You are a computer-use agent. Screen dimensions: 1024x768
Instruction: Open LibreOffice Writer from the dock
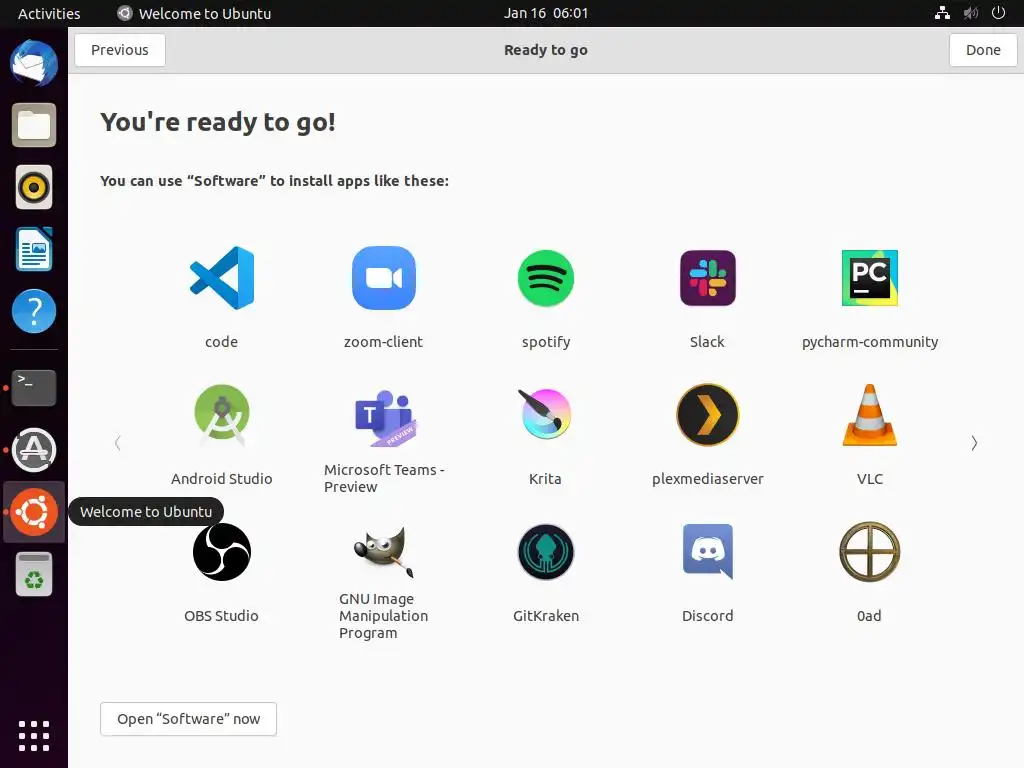34,249
